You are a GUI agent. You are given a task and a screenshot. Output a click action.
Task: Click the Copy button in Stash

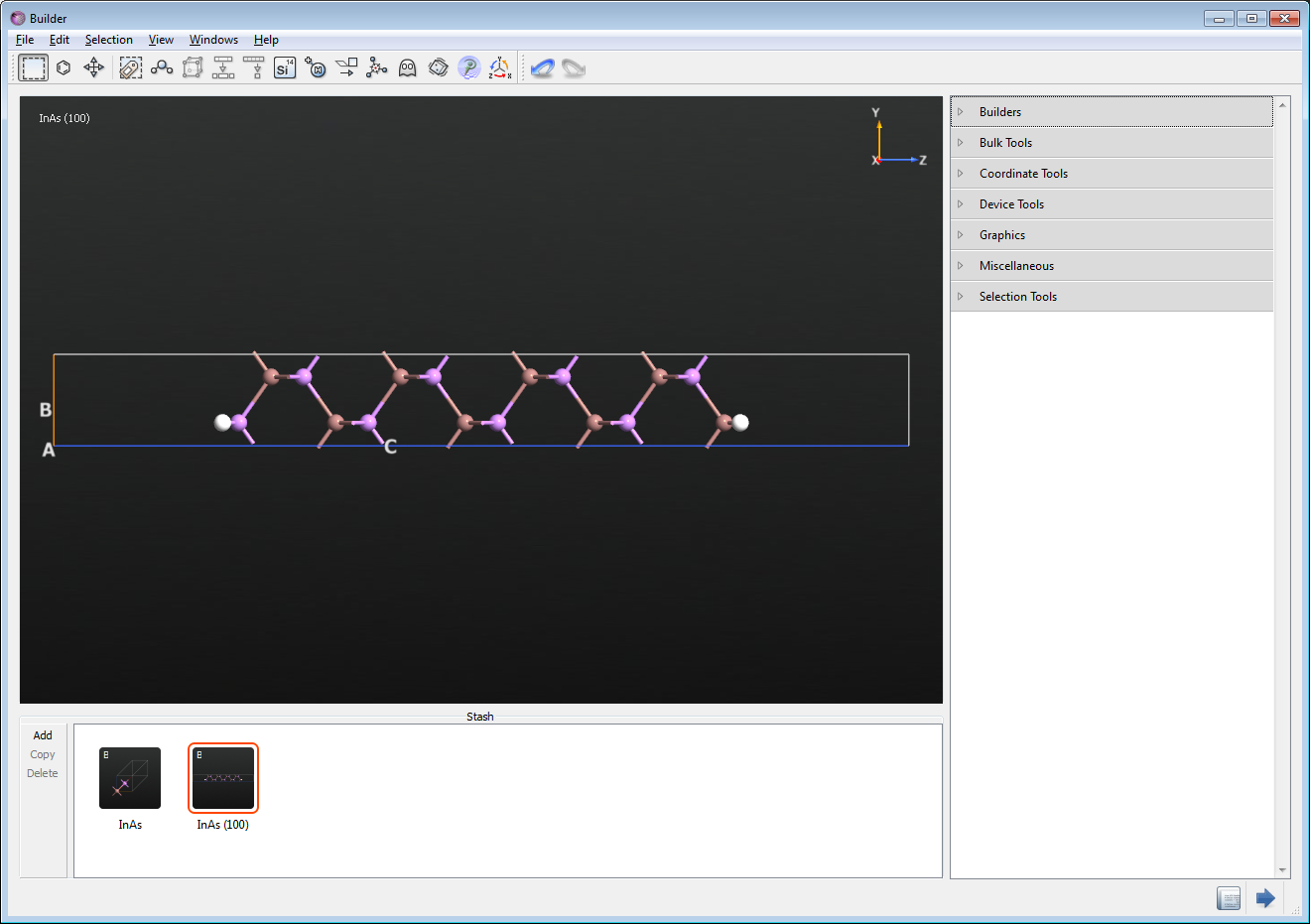click(x=43, y=754)
